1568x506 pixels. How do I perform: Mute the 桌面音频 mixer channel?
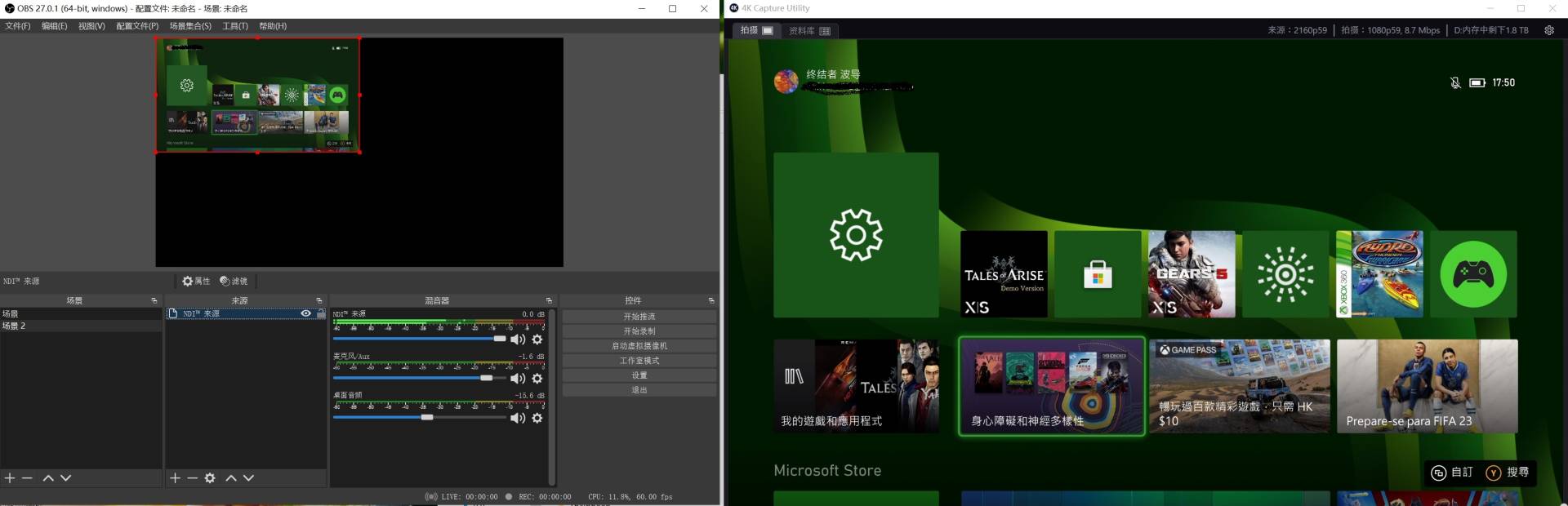(518, 418)
